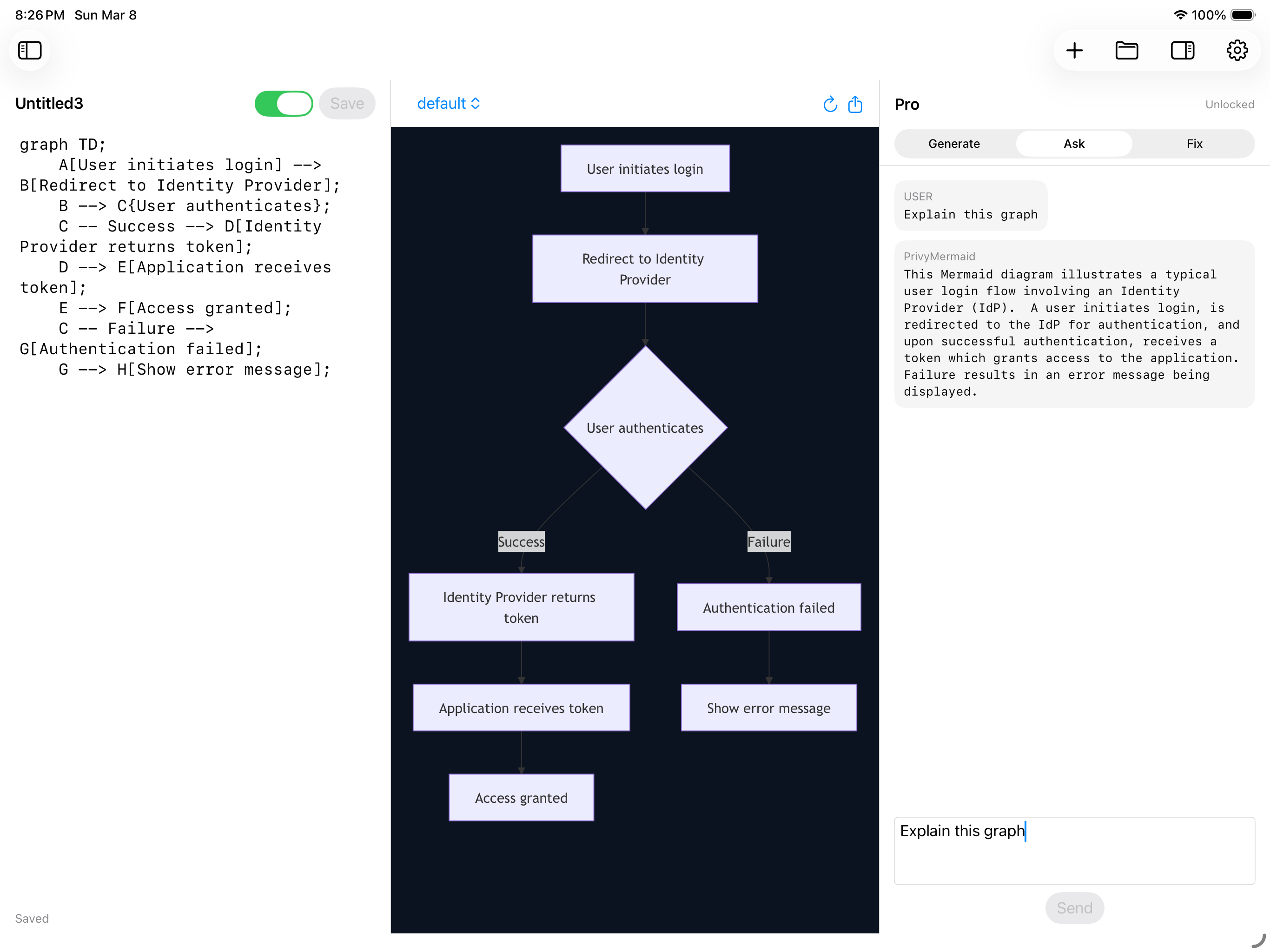
Task: Switch to the Fix tab
Action: point(1194,144)
